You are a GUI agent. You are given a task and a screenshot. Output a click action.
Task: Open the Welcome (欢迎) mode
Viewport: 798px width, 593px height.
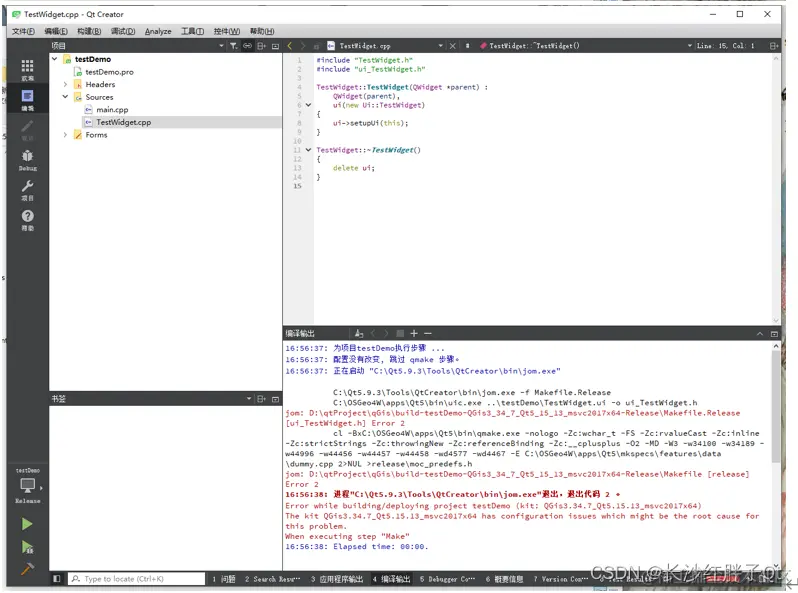click(x=27, y=70)
